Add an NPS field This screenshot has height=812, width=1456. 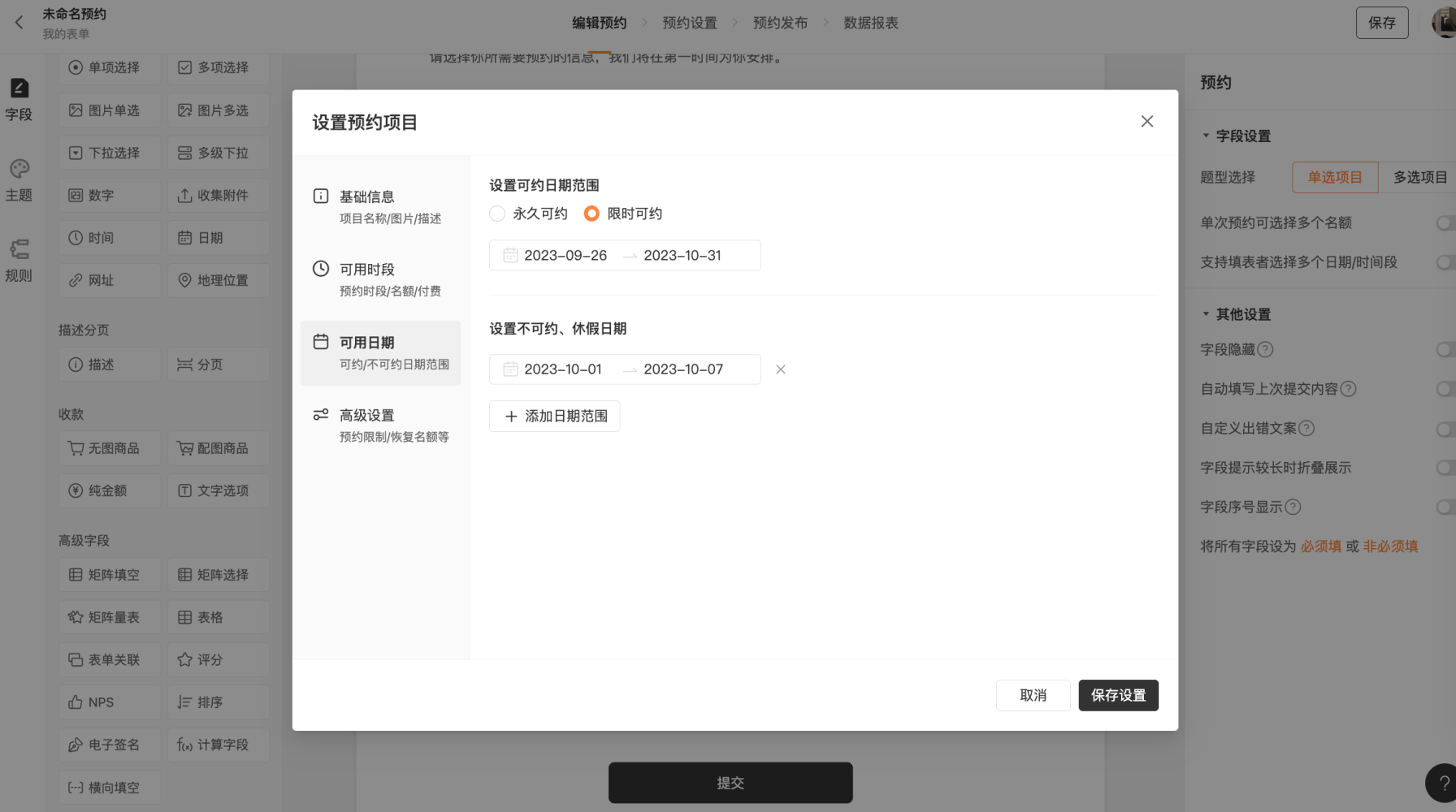pyautogui.click(x=109, y=702)
